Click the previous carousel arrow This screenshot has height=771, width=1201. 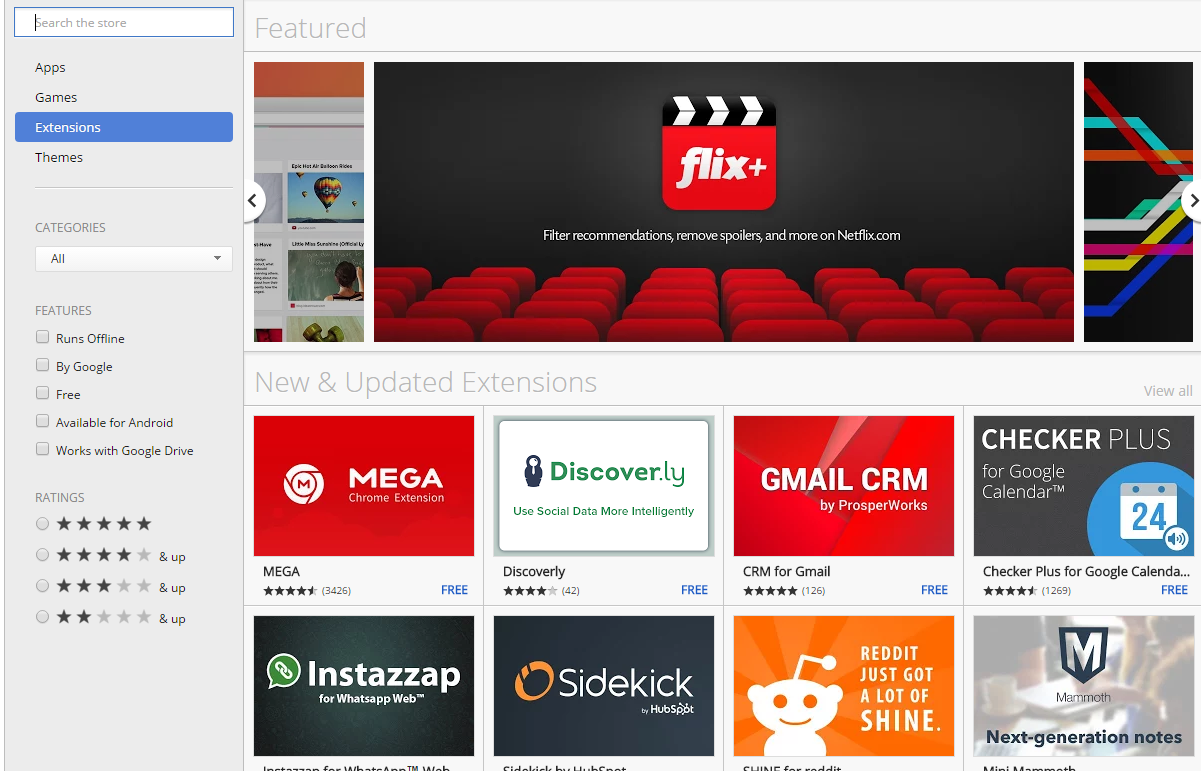point(254,201)
